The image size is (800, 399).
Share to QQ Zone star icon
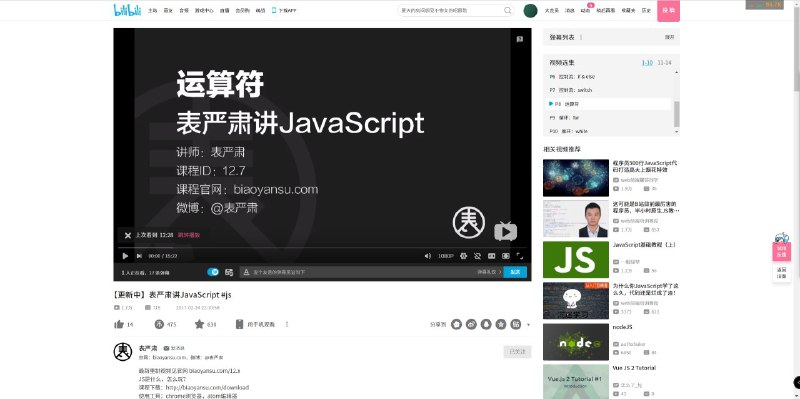pyautogui.click(x=501, y=324)
